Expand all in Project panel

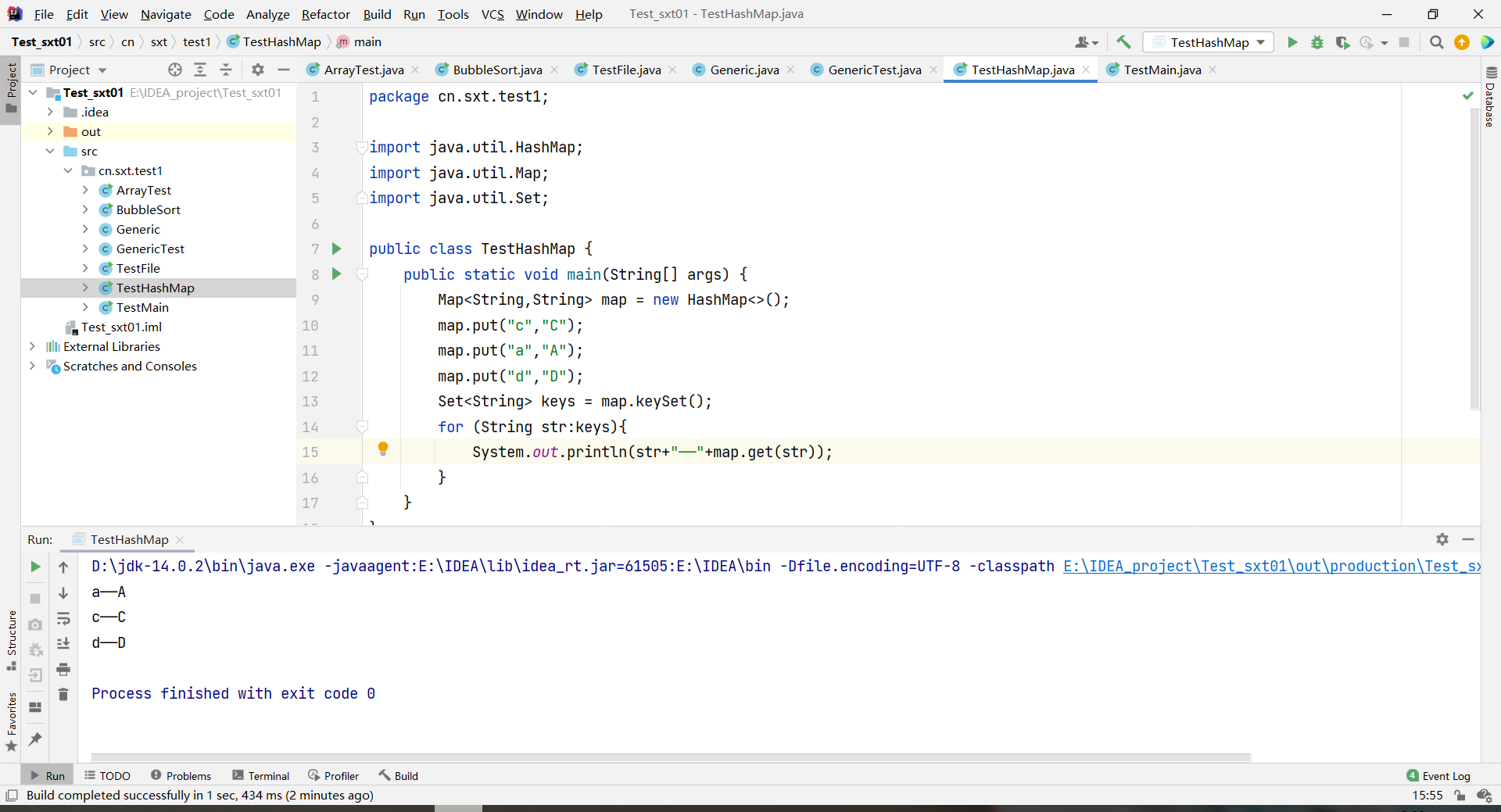pyautogui.click(x=200, y=70)
